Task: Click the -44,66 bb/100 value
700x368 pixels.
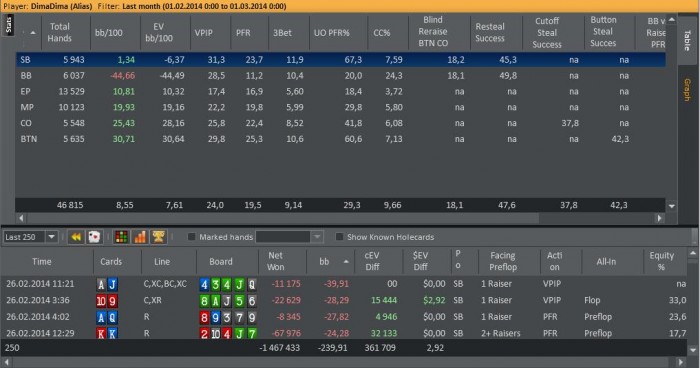Action: pos(123,76)
